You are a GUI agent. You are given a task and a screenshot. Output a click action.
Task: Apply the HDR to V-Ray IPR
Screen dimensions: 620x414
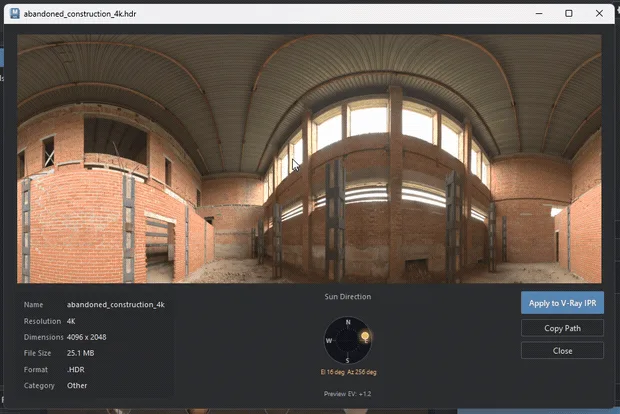562,303
